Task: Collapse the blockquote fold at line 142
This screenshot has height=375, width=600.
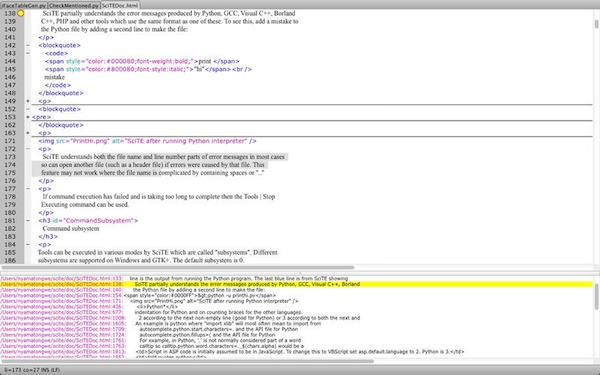Action: point(28,45)
